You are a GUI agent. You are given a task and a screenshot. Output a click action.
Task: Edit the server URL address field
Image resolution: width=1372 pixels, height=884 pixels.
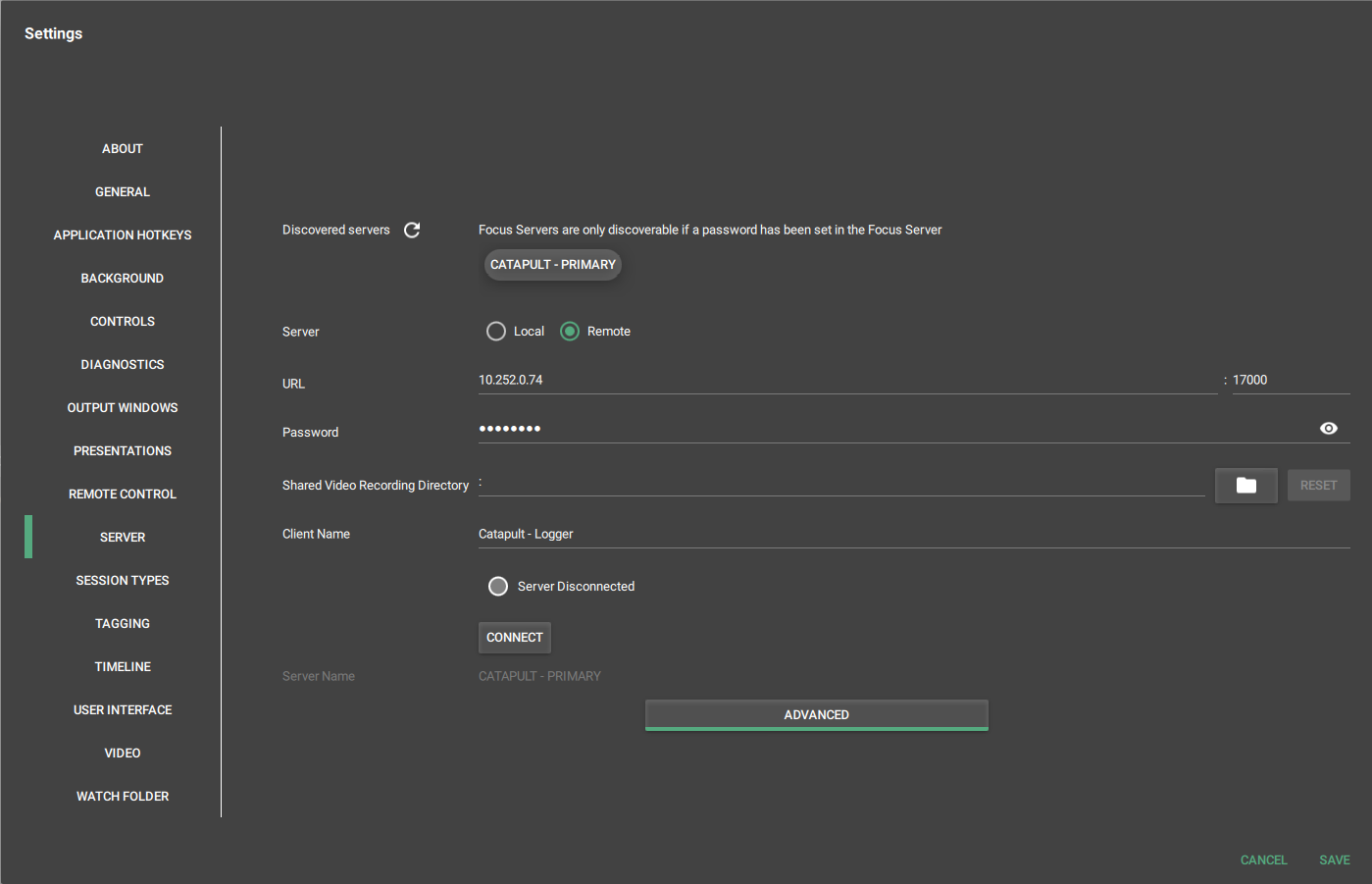[x=848, y=381]
